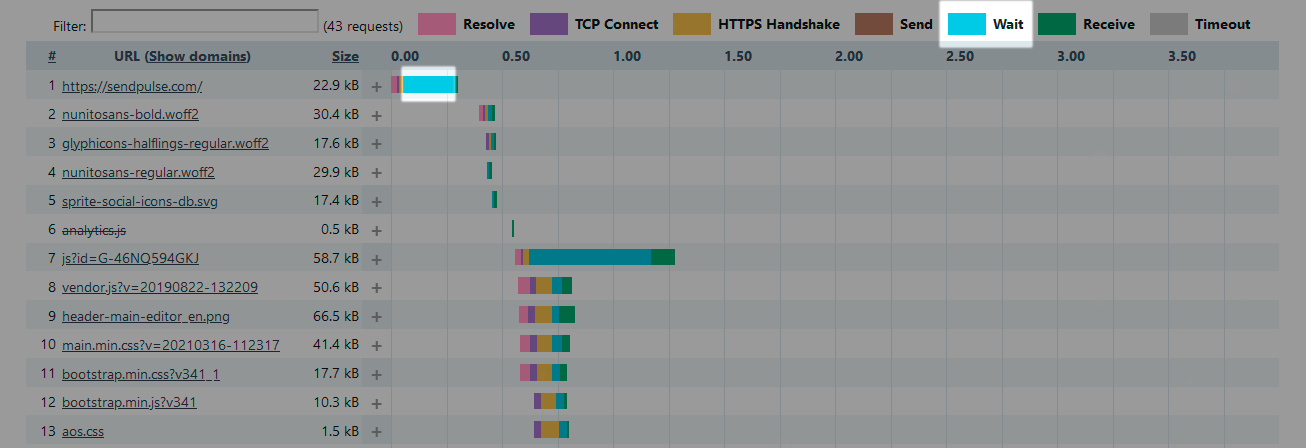Click the Wait legend color swatch
The height and width of the screenshot is (448, 1306).
[965, 24]
